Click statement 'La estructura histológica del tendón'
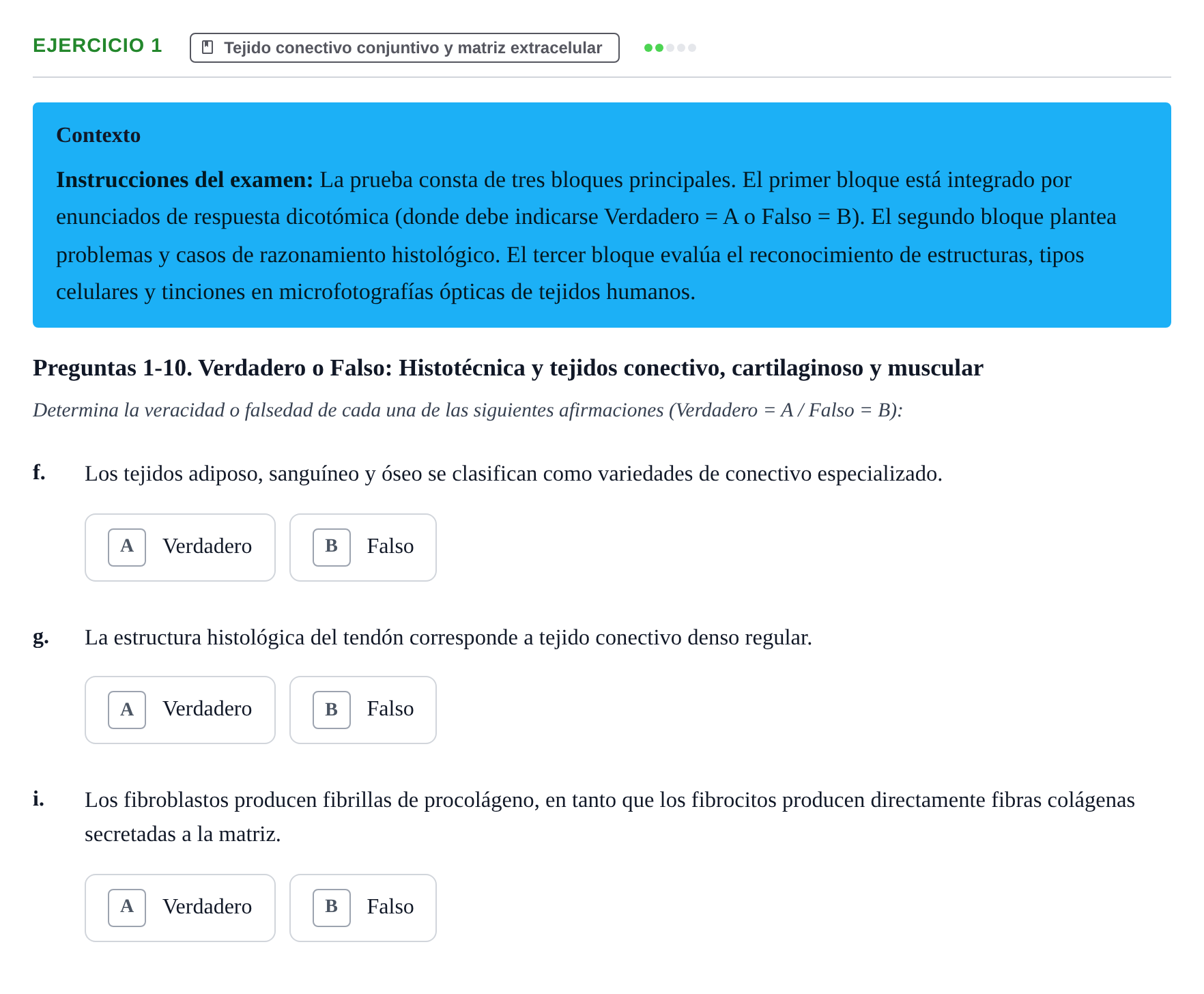This screenshot has width=1204, height=994. coord(448,638)
